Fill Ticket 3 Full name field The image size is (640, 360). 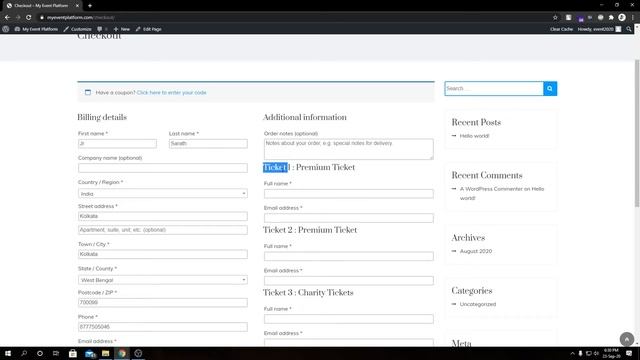pyautogui.click(x=349, y=319)
